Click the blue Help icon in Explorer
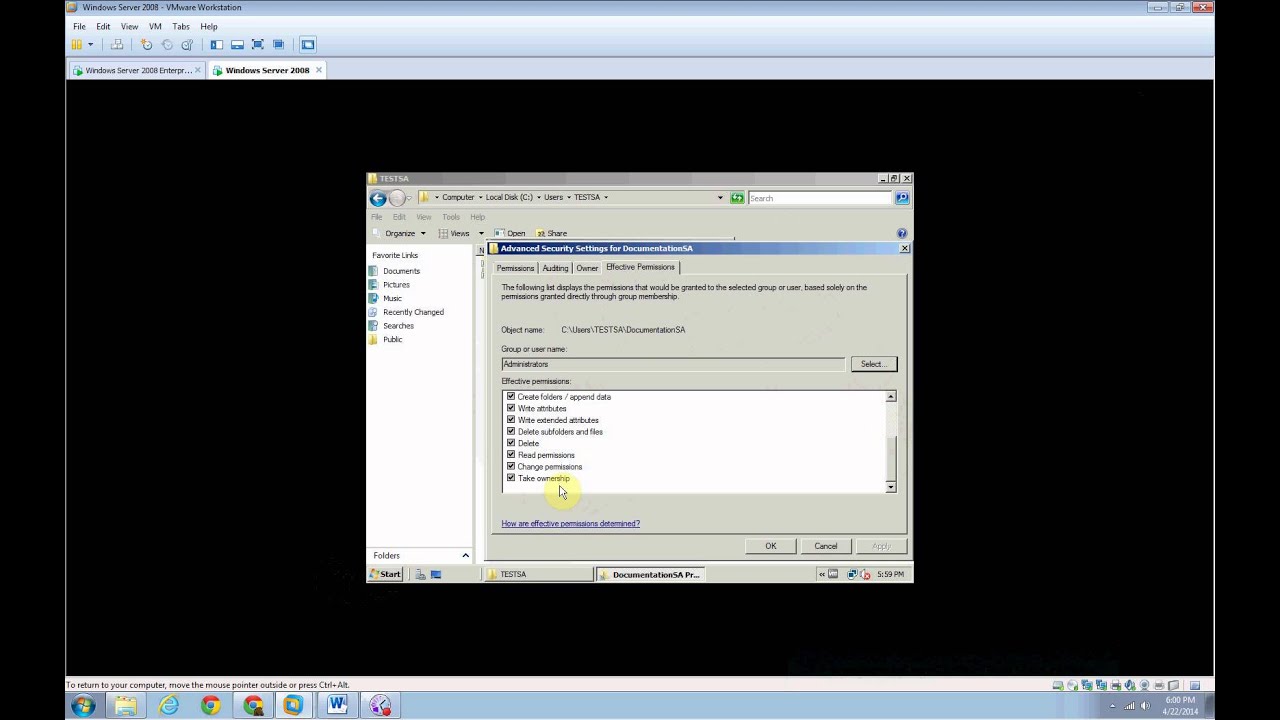The image size is (1280, 720). click(902, 233)
